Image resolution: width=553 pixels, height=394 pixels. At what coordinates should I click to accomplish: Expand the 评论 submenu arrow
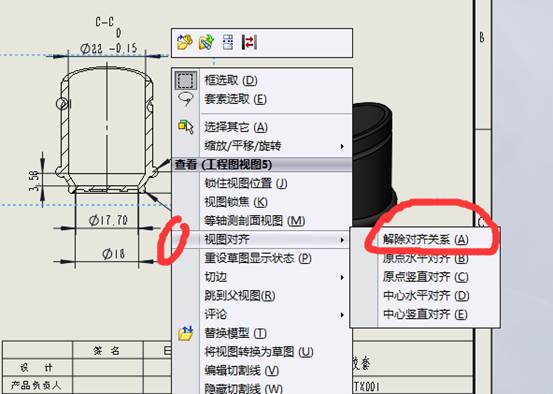click(x=342, y=315)
